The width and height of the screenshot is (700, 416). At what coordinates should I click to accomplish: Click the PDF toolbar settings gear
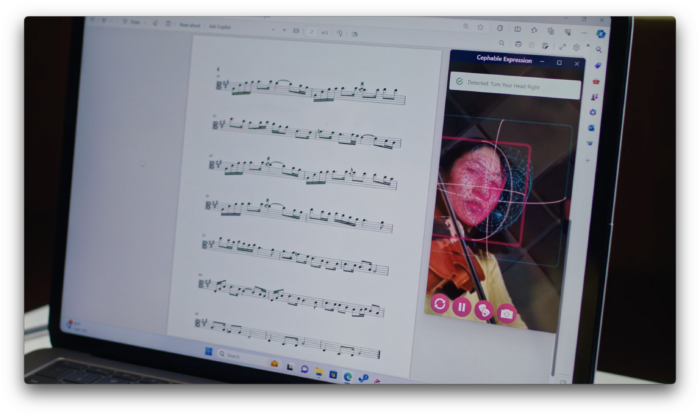coord(577,46)
